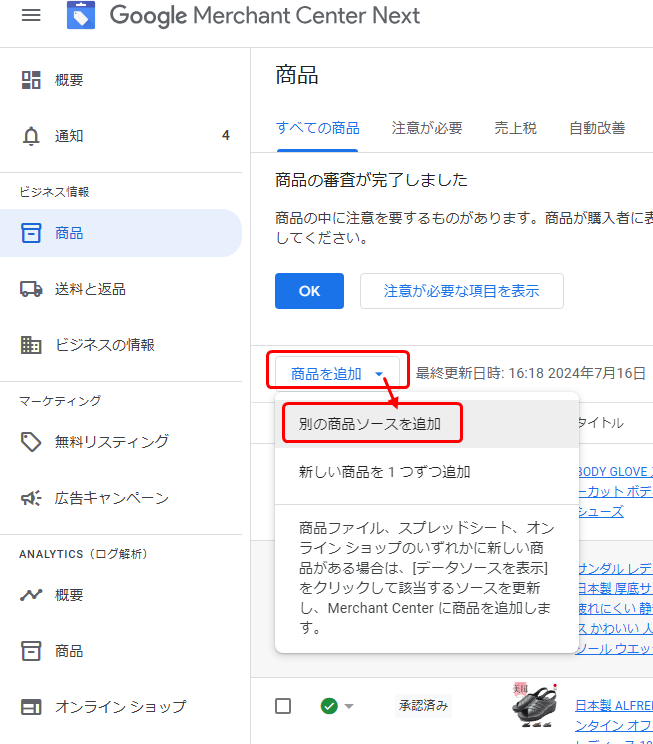Click the Google Merchant Center logo icon
The image size is (653, 744).
[x=81, y=16]
